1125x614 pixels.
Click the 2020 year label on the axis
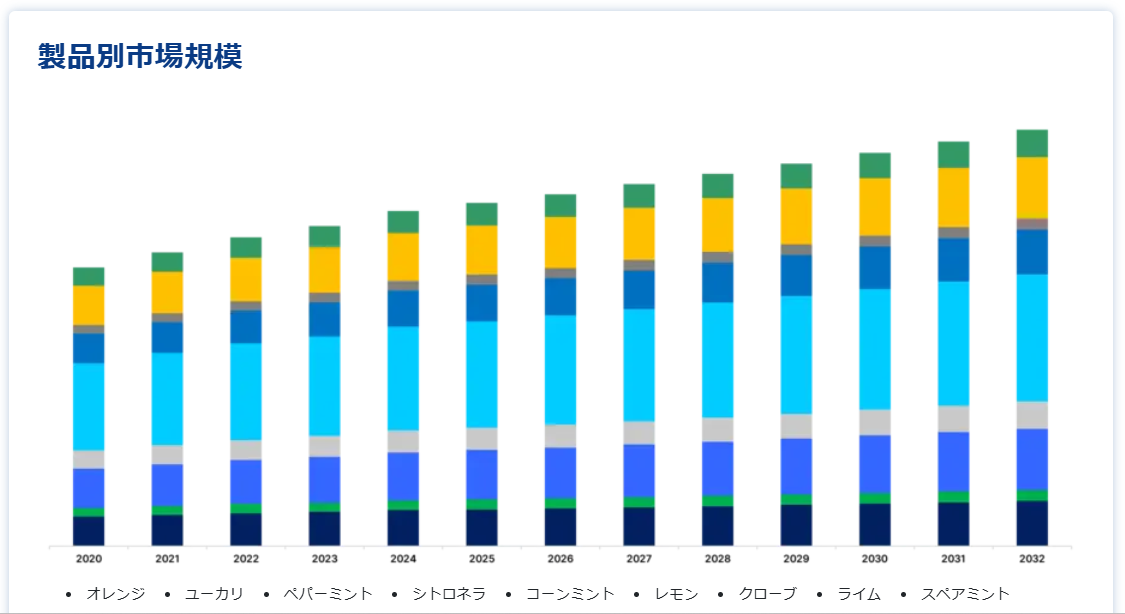click(x=89, y=558)
